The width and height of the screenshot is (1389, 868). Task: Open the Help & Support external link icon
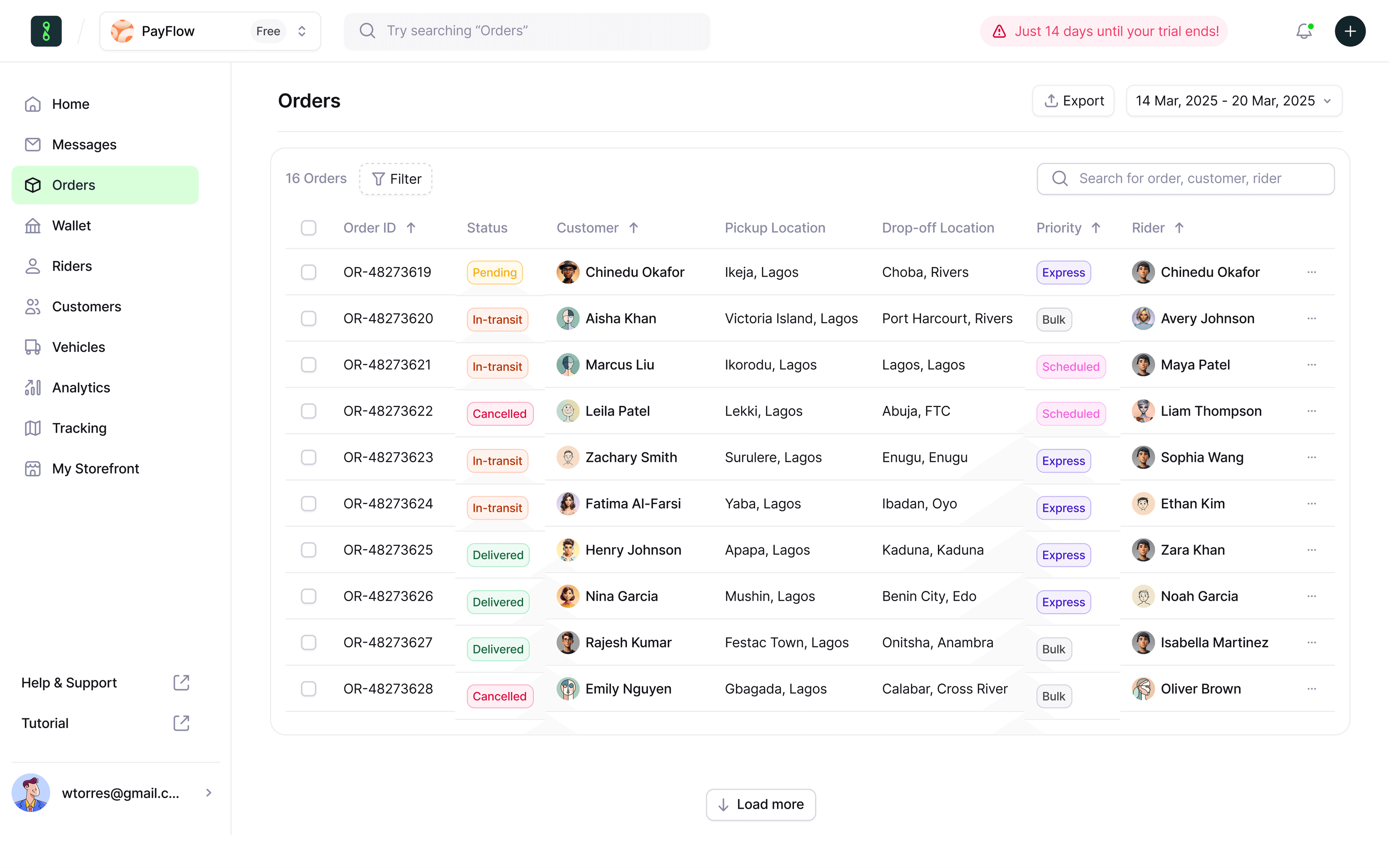pos(181,682)
